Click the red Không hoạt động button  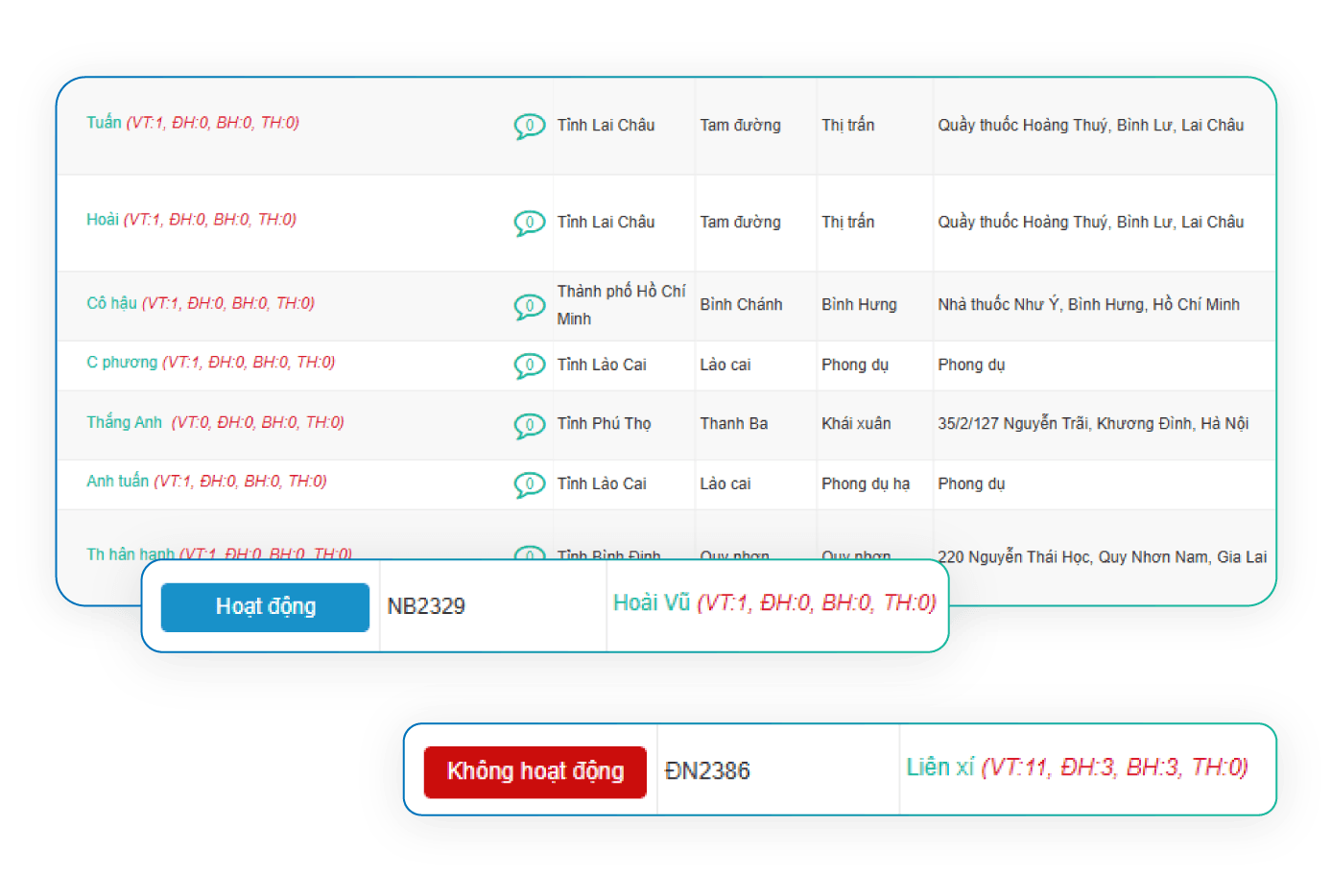point(535,771)
